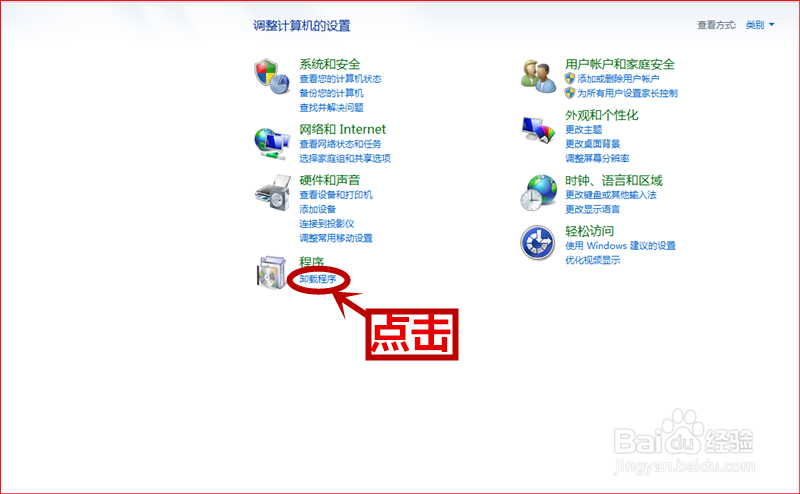Screen dimensions: 800x494
Task: Expand the 类别 view-by dropdown
Action: tap(760, 25)
